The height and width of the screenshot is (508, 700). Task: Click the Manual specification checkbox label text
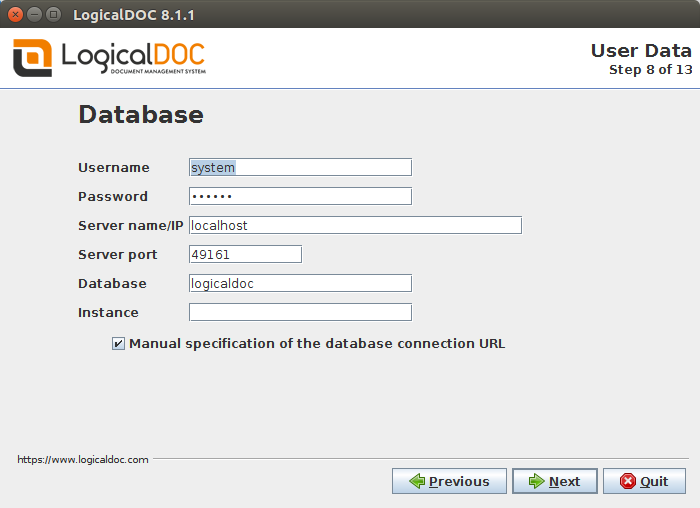317,343
